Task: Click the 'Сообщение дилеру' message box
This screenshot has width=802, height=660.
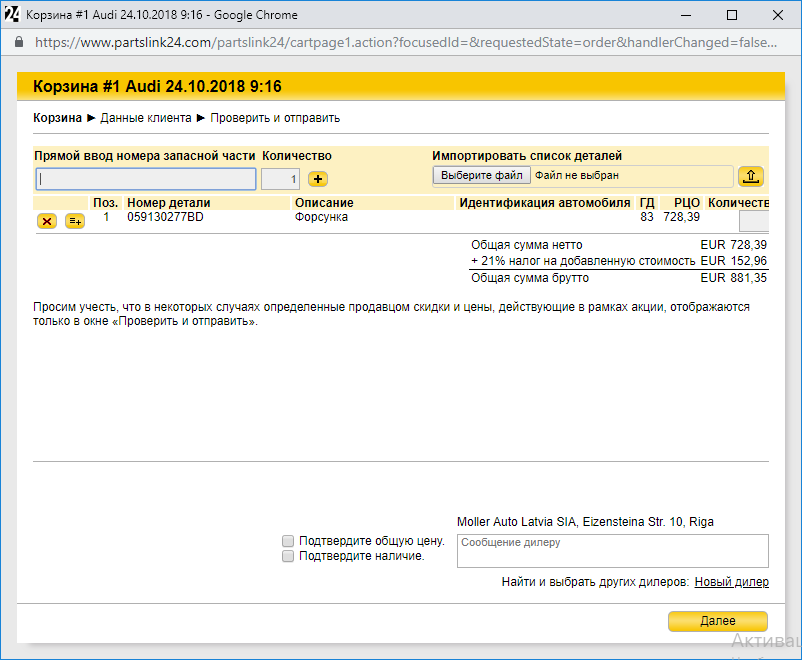Action: 612,551
